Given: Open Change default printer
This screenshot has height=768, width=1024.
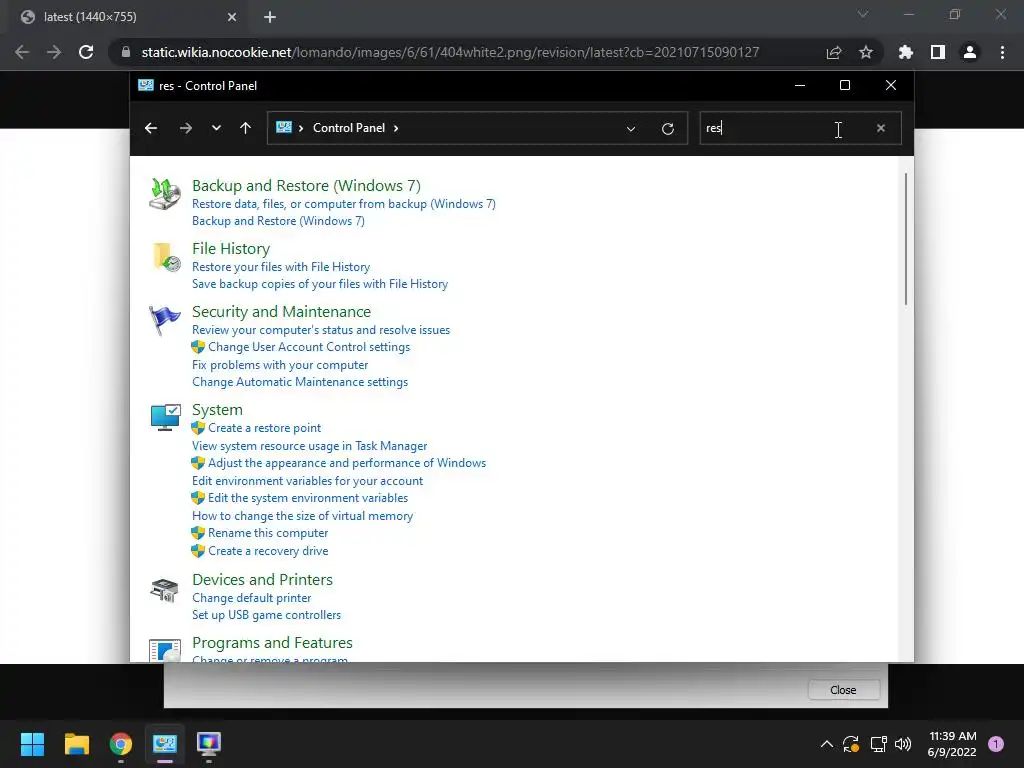Looking at the screenshot, I should click(251, 598).
